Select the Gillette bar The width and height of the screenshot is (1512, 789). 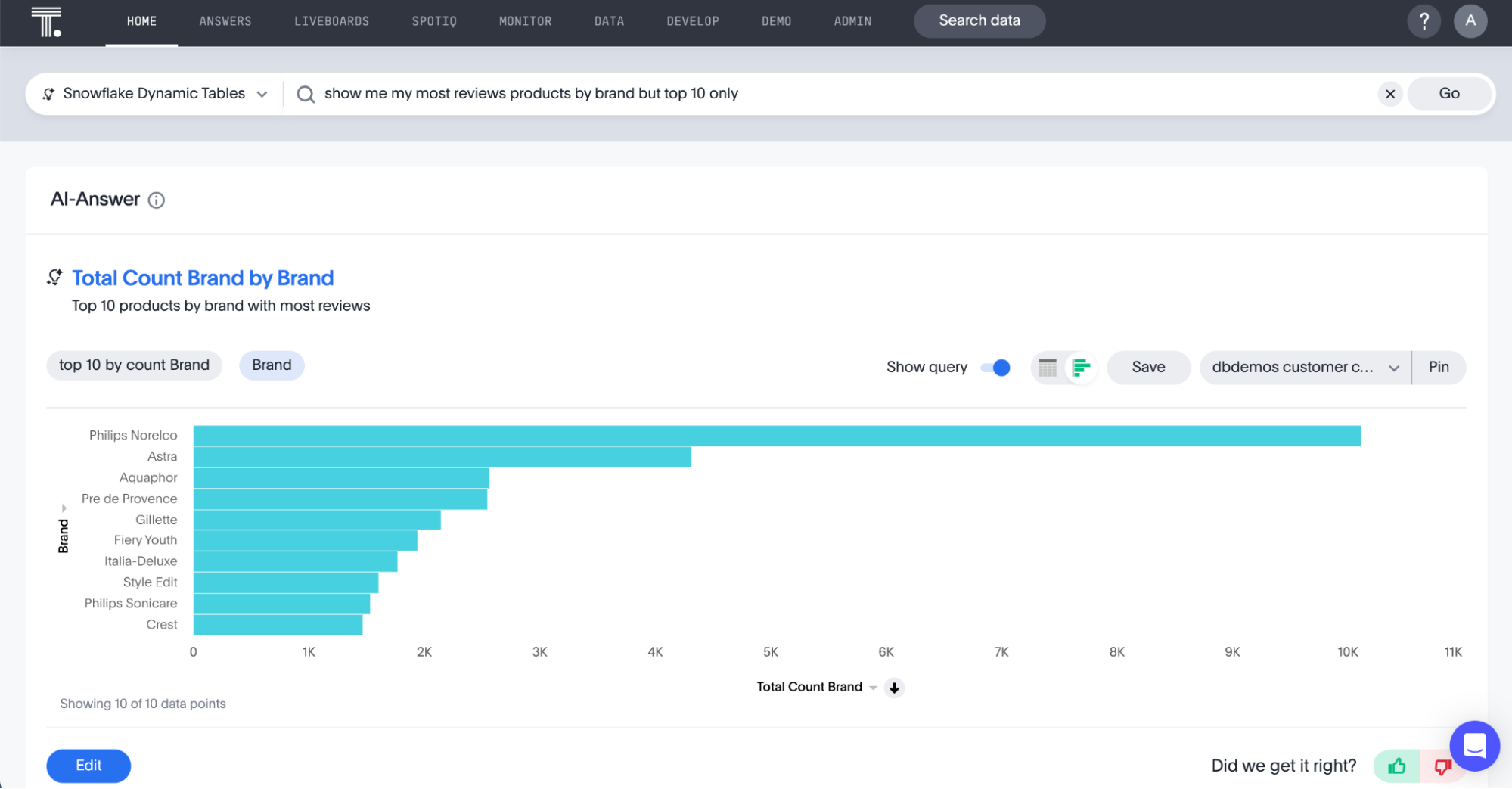tap(317, 520)
